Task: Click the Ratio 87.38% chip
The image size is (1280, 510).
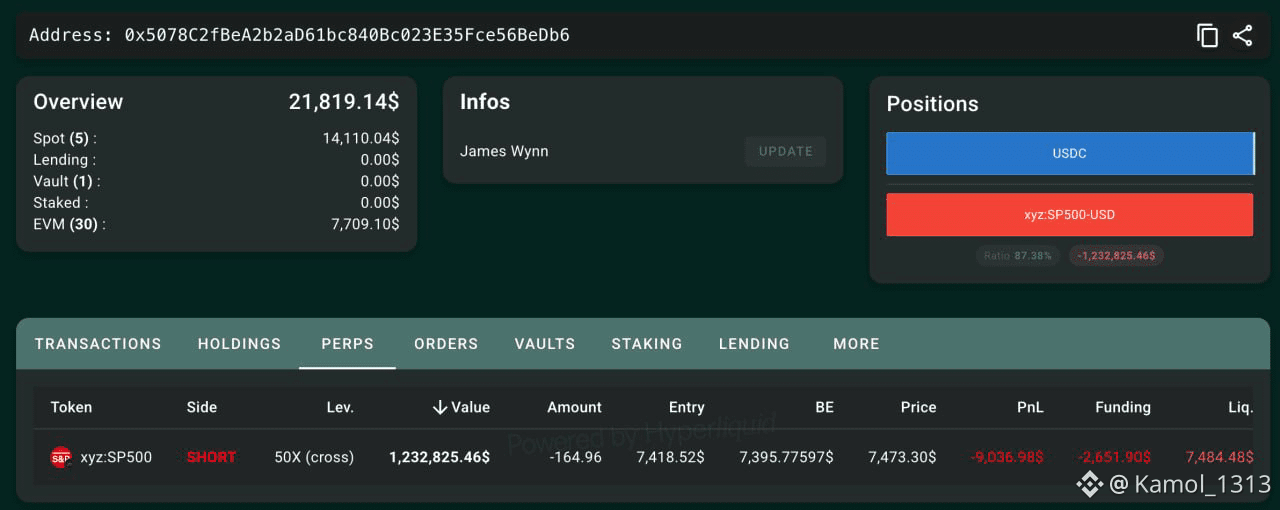Action: coord(1018,256)
